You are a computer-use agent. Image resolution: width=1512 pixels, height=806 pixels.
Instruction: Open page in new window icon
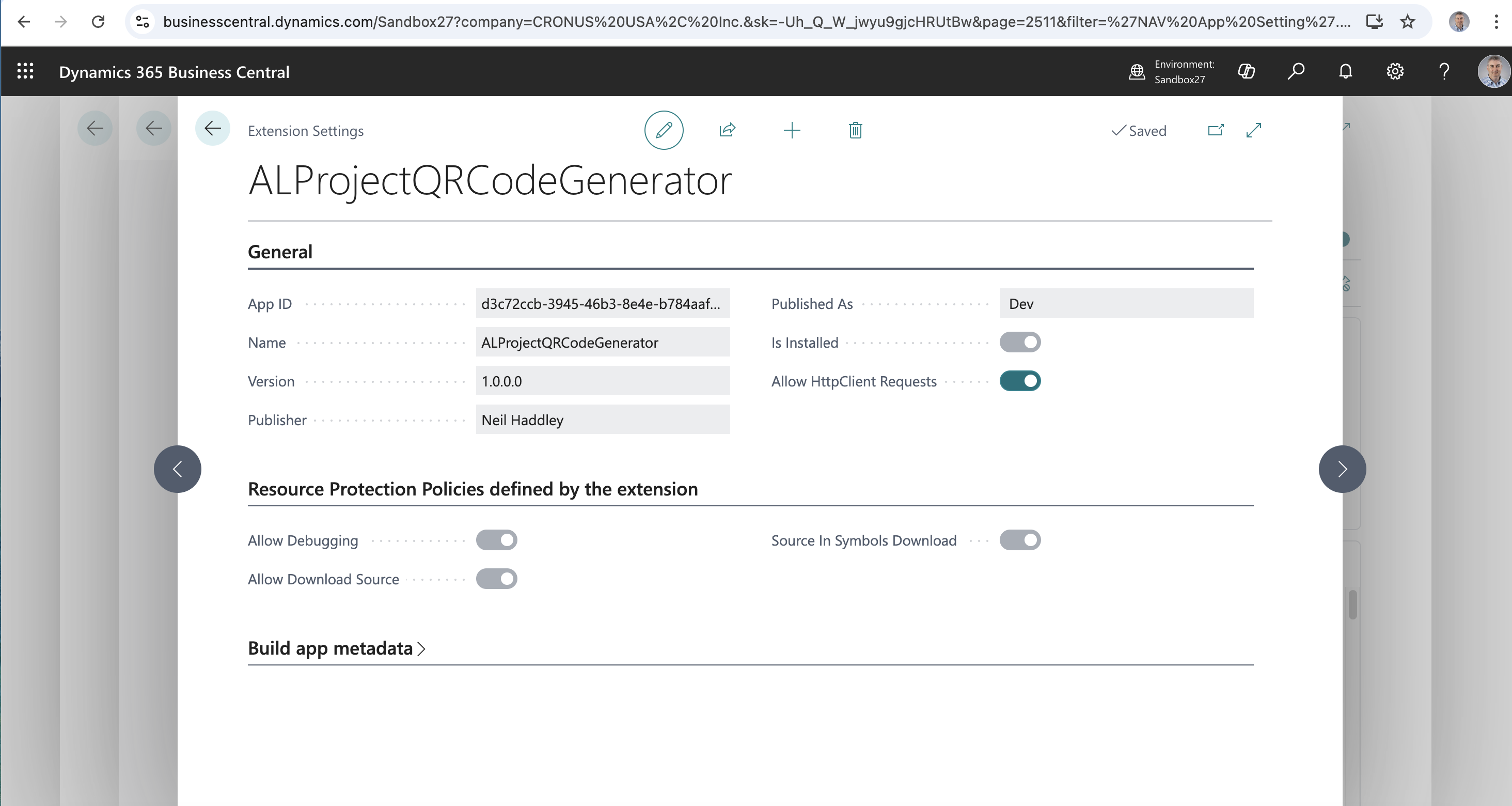click(x=1216, y=130)
